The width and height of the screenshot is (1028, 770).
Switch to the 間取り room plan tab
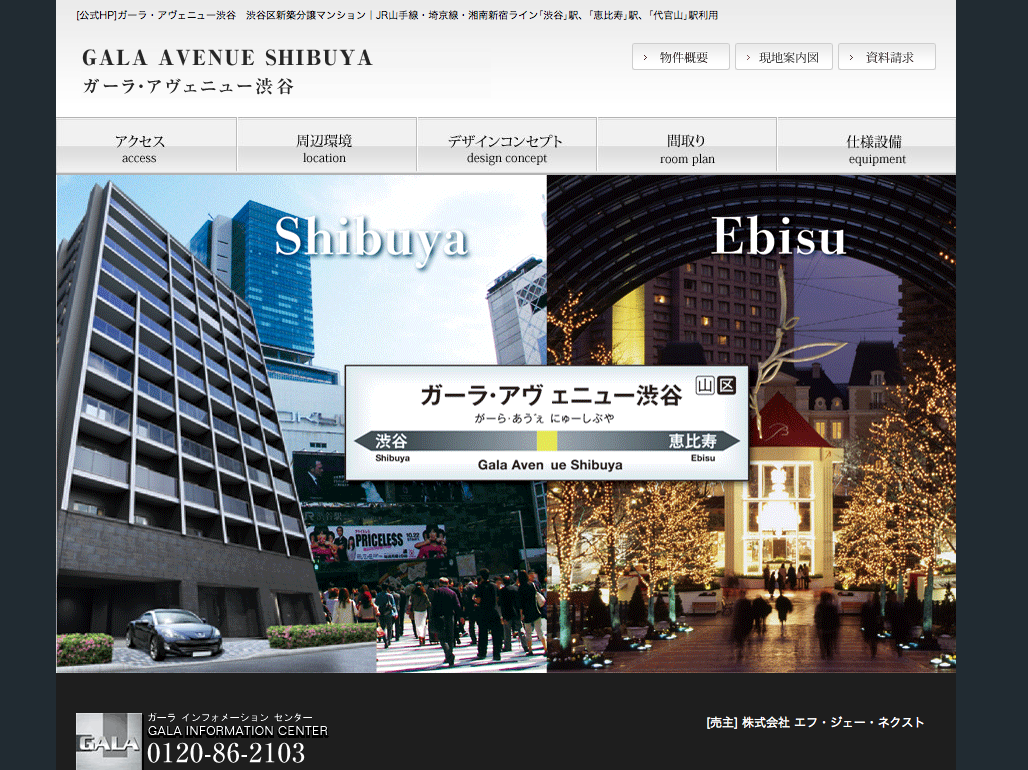[x=686, y=146]
